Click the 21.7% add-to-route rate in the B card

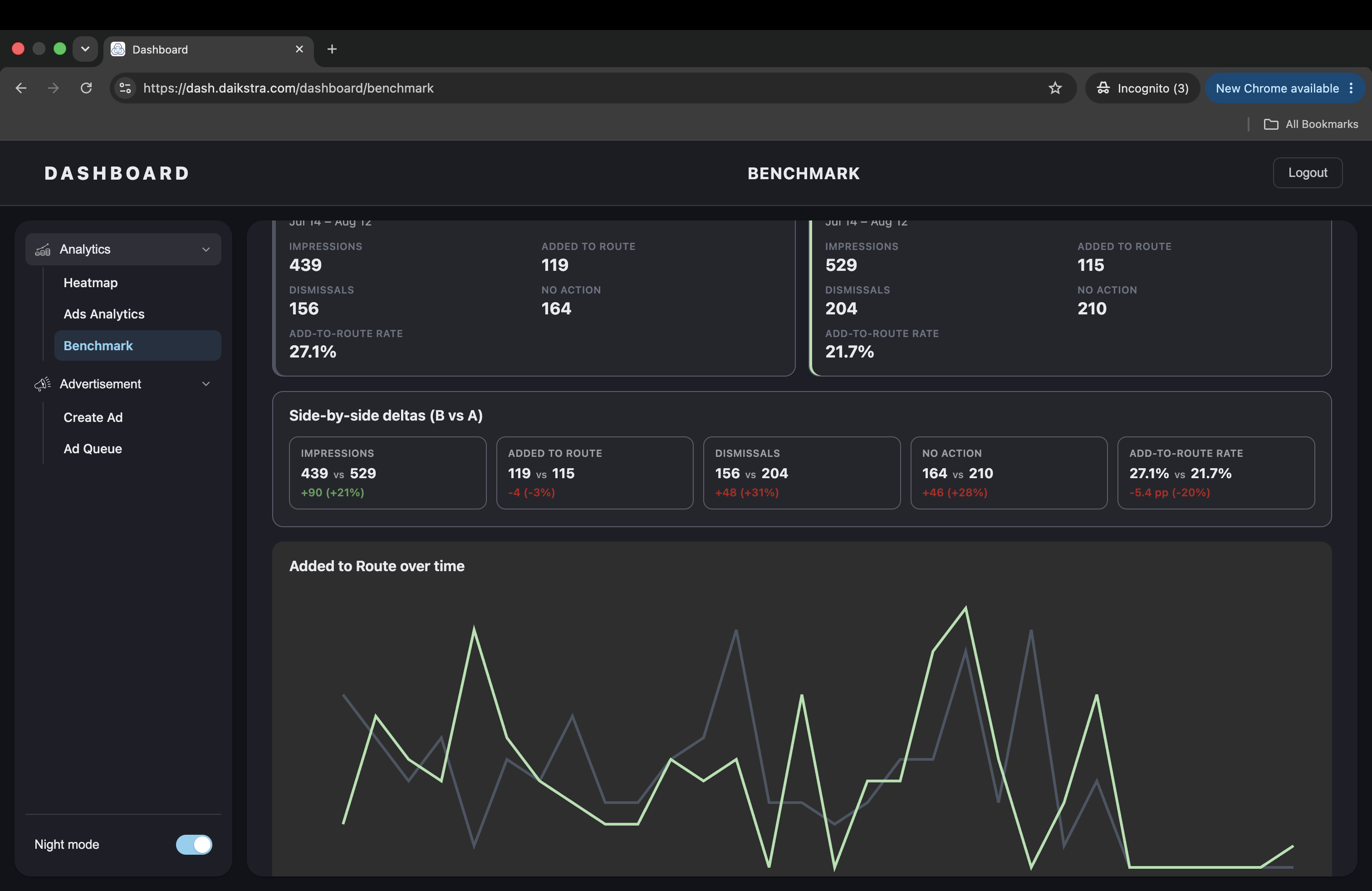[x=849, y=352]
